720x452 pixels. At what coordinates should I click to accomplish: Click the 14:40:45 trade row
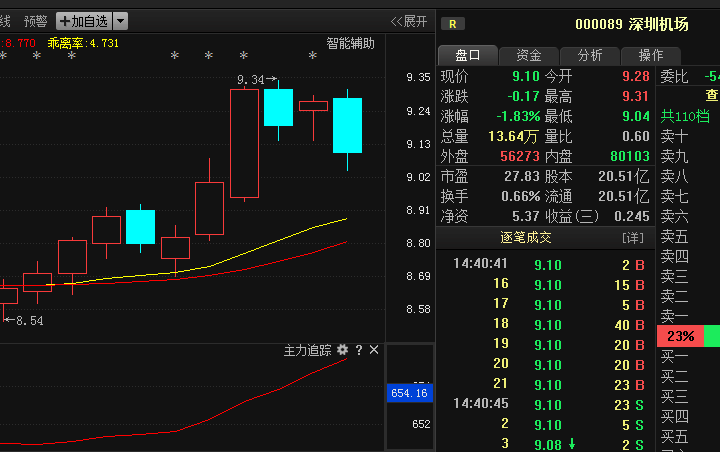546,405
